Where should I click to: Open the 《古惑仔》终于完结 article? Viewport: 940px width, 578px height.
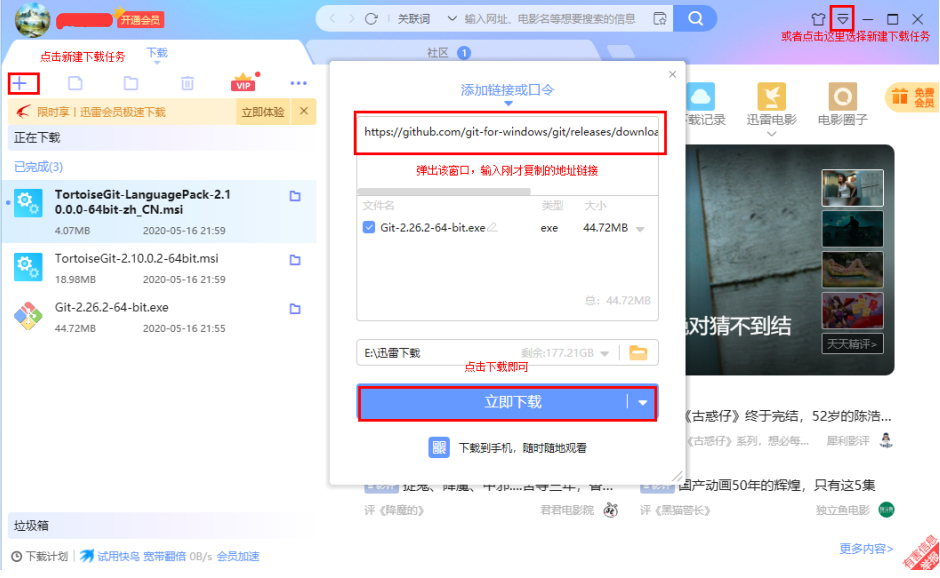click(x=787, y=416)
